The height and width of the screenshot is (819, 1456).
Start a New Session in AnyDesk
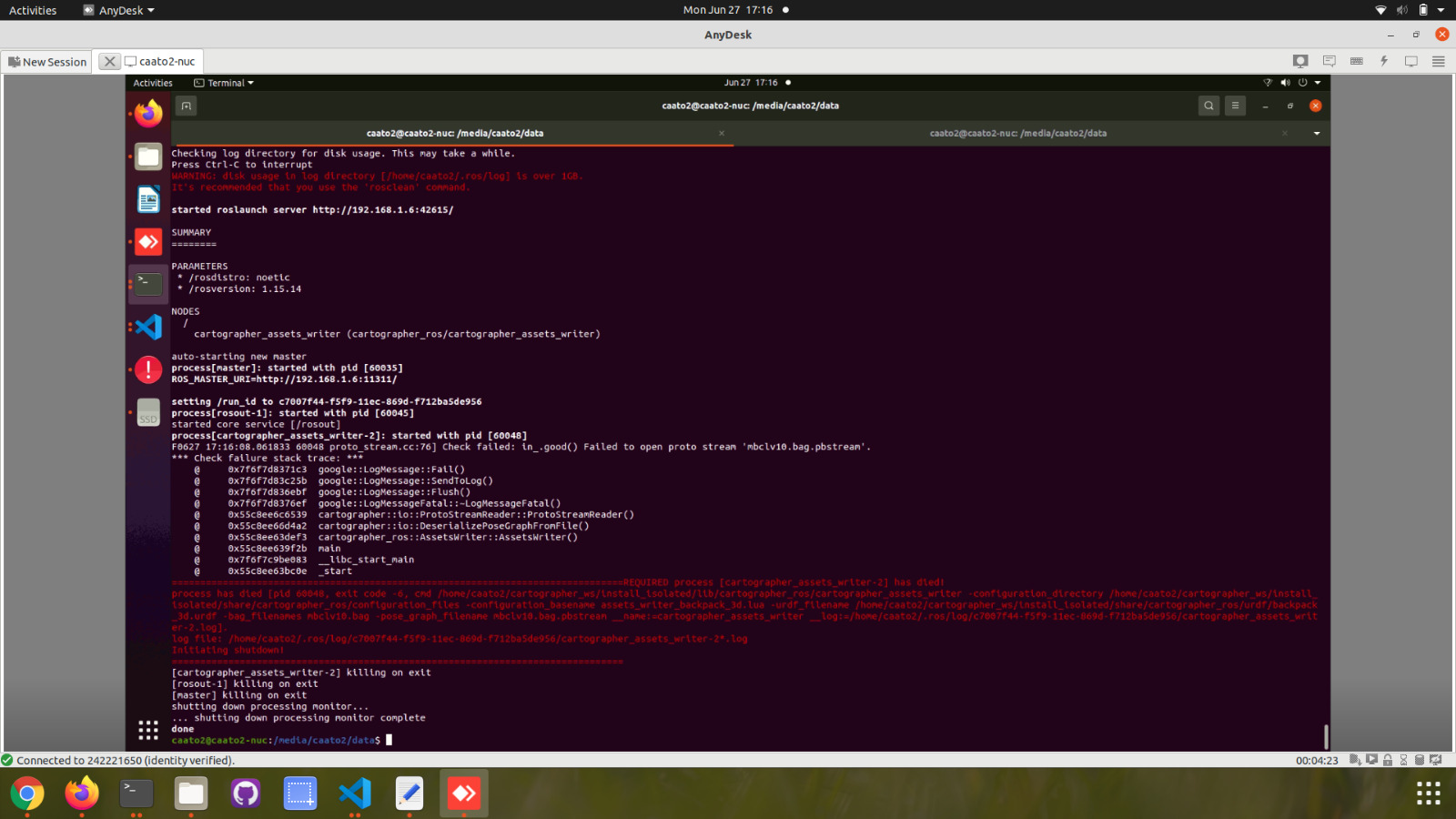click(46, 61)
